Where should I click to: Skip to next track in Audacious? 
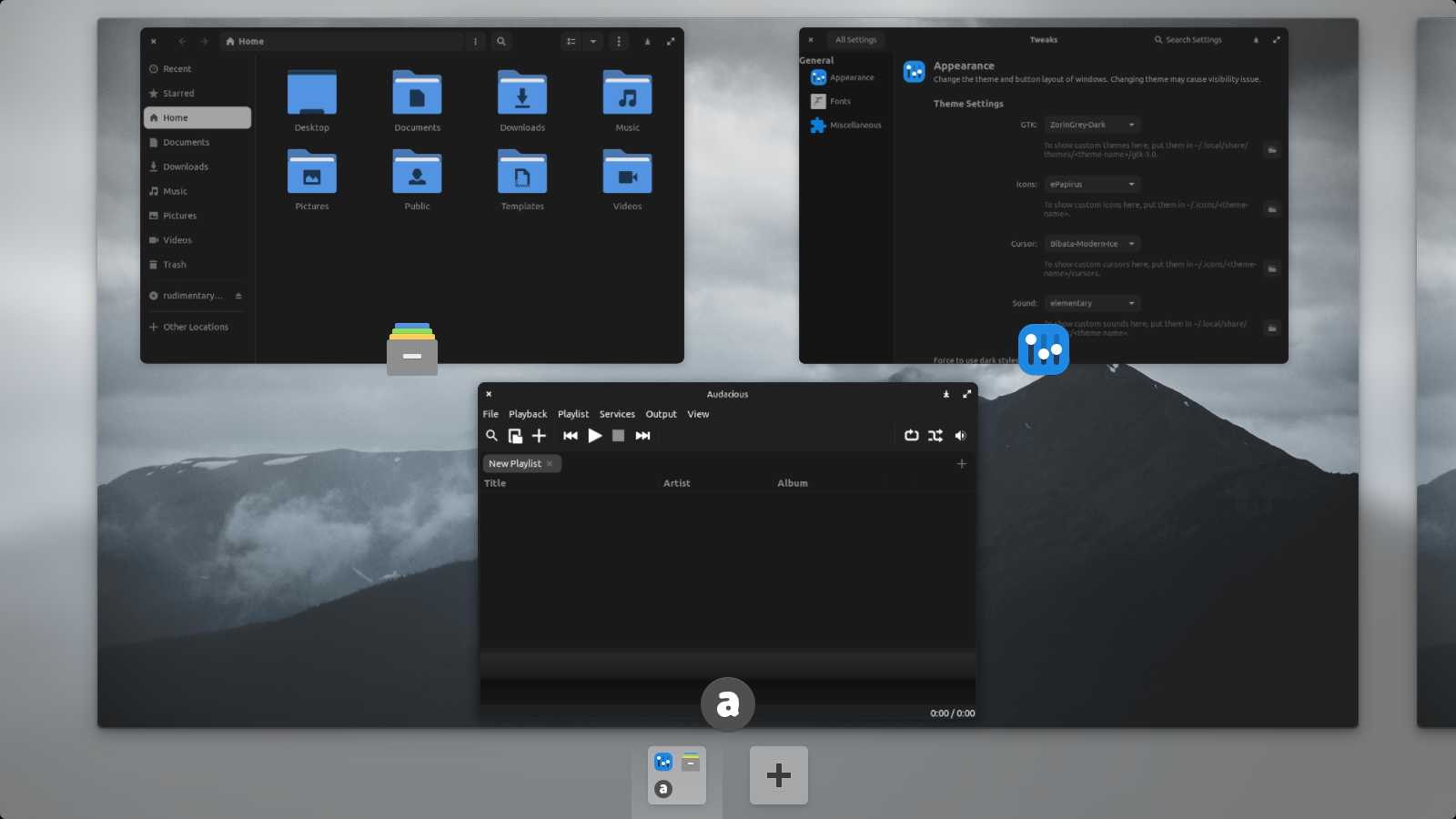point(642,436)
